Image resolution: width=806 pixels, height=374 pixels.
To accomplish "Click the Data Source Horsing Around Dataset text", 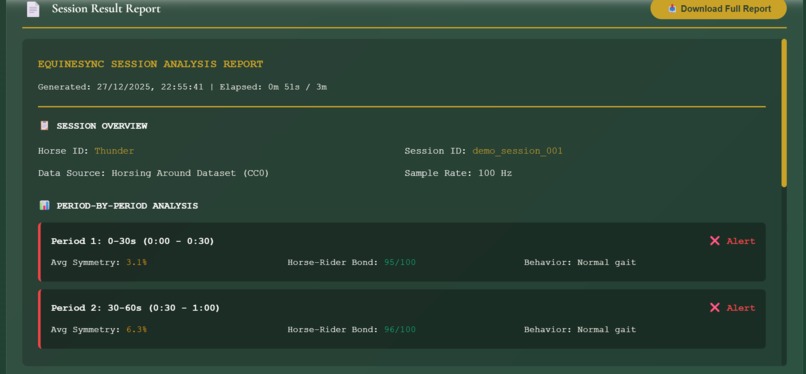I will click(x=153, y=173).
